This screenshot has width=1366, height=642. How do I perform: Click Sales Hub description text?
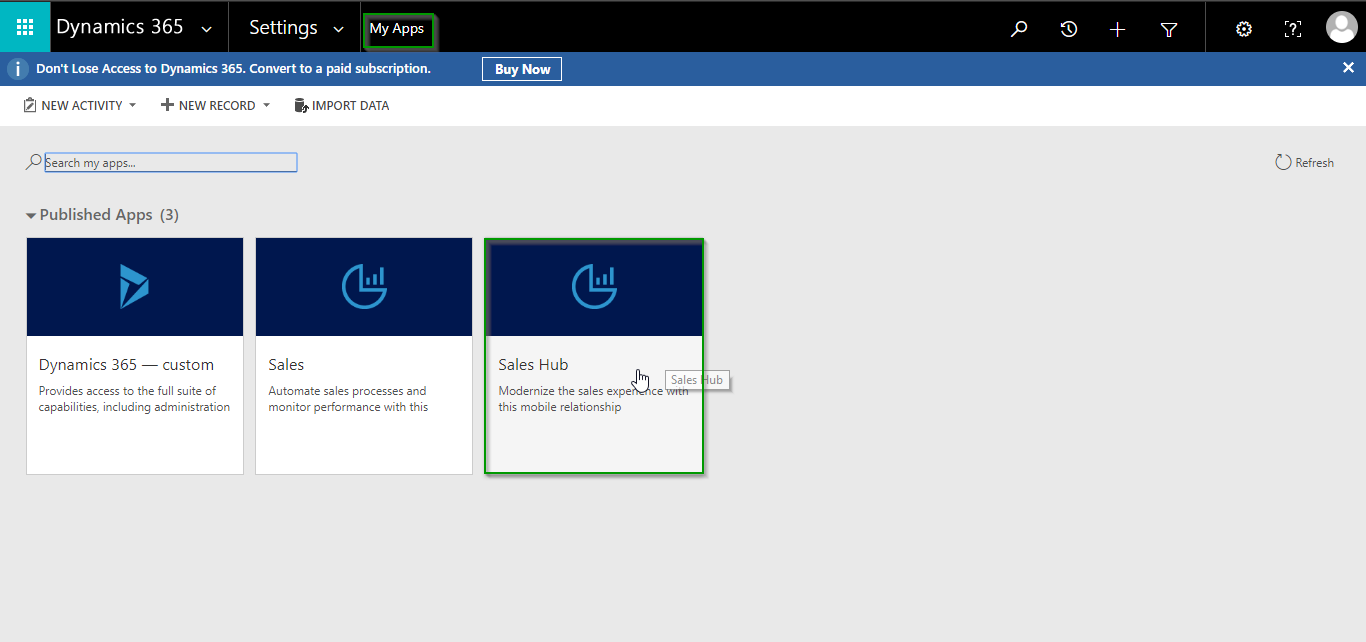[x=593, y=399]
